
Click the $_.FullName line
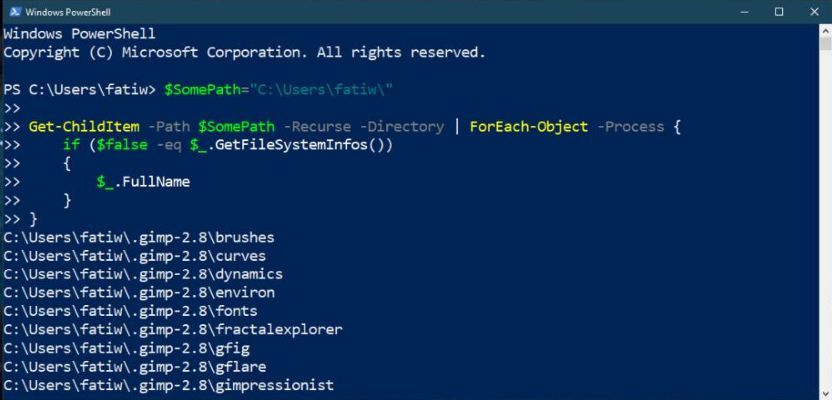(x=143, y=182)
